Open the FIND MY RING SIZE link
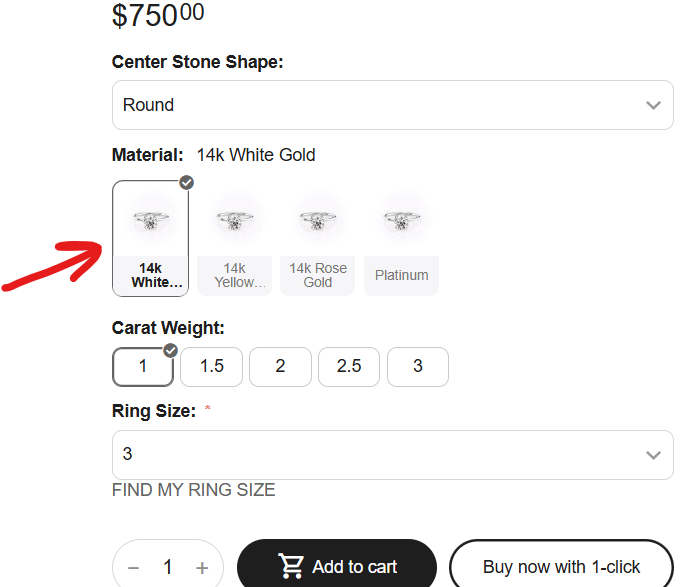This screenshot has width=687, height=587. click(194, 490)
